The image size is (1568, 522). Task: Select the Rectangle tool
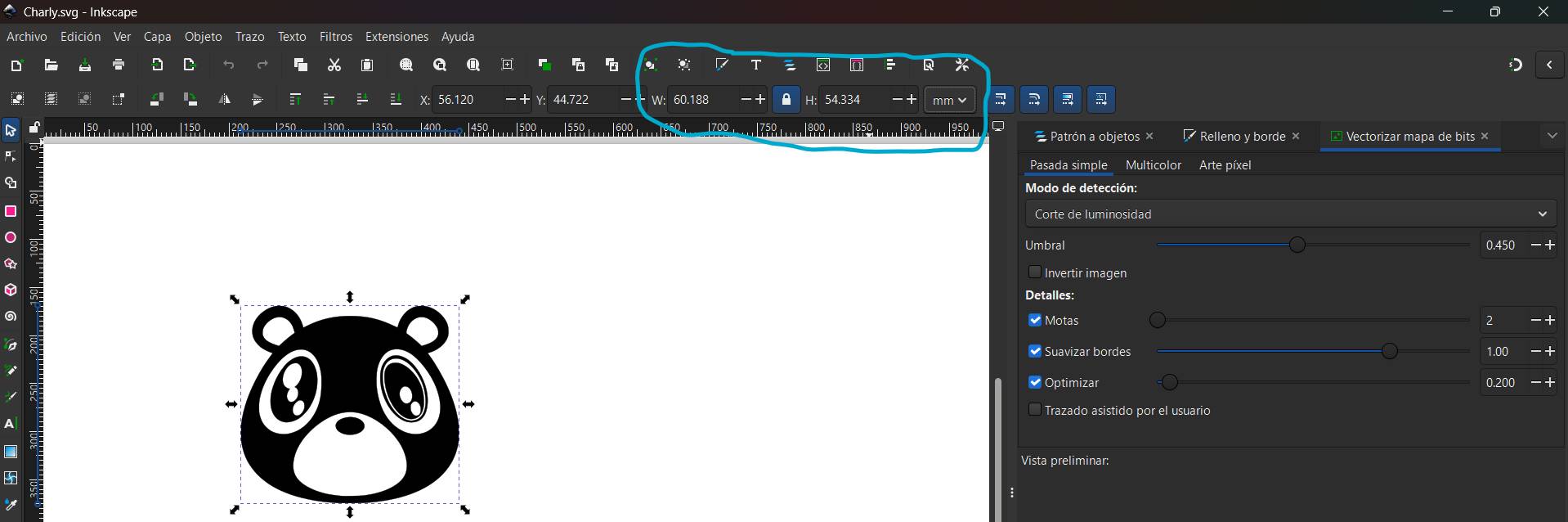click(x=11, y=211)
